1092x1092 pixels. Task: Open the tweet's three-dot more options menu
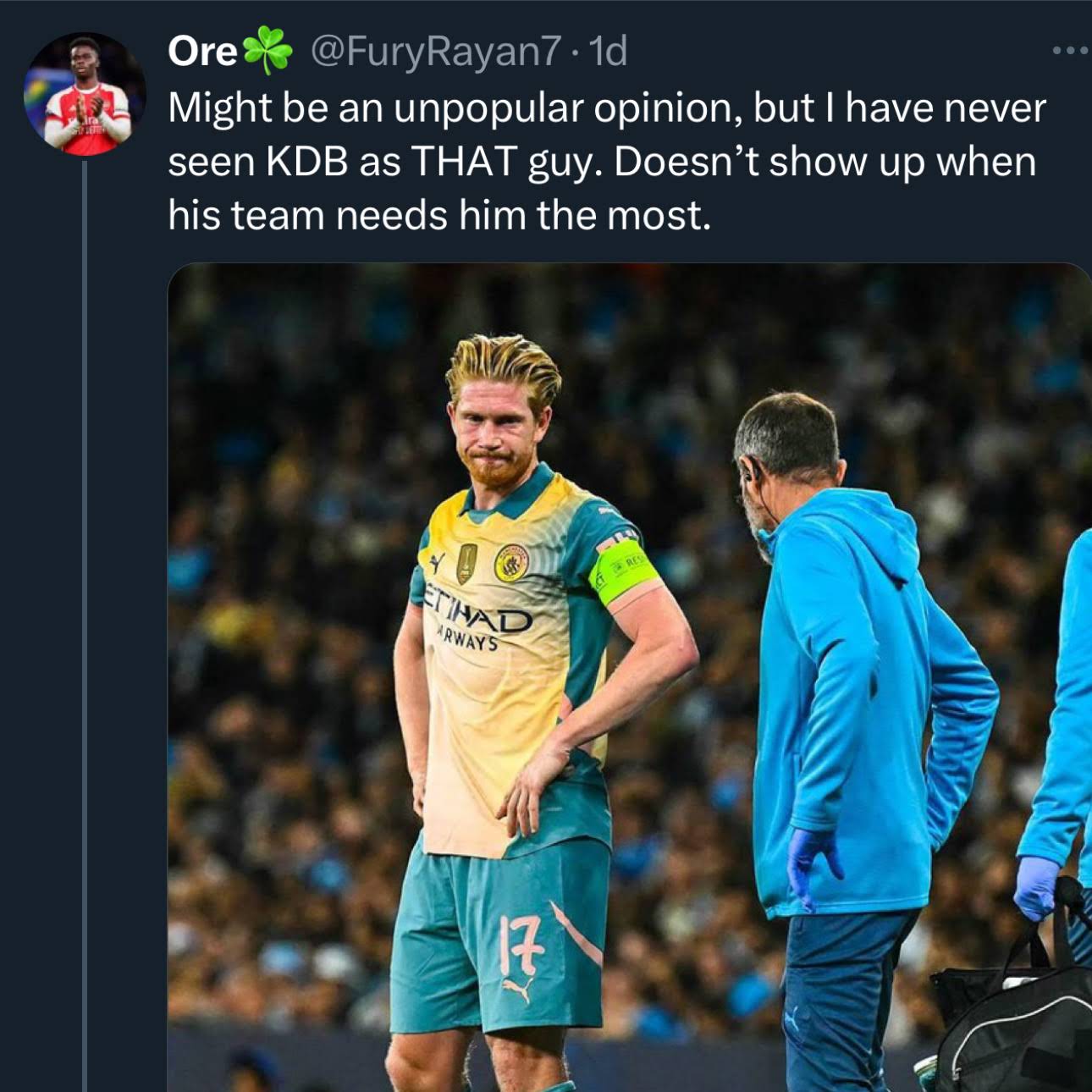tap(1071, 52)
